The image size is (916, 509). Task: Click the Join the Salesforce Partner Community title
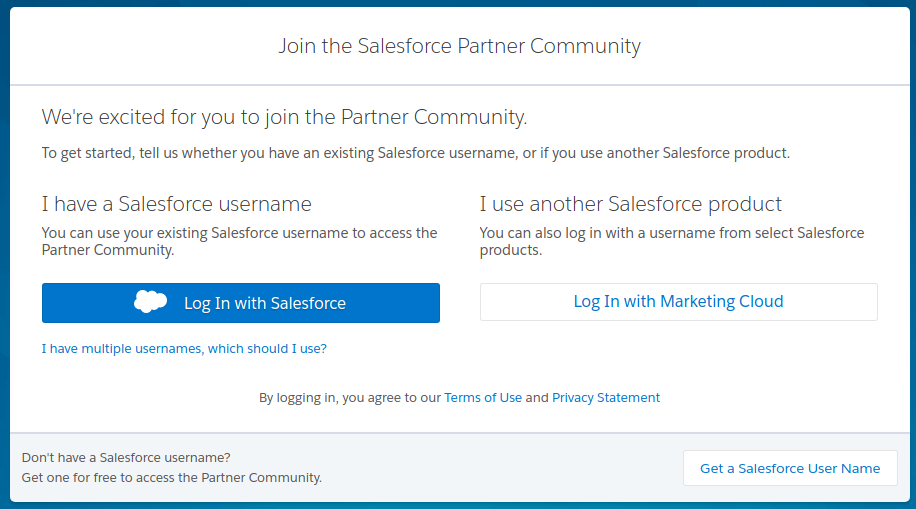[459, 46]
